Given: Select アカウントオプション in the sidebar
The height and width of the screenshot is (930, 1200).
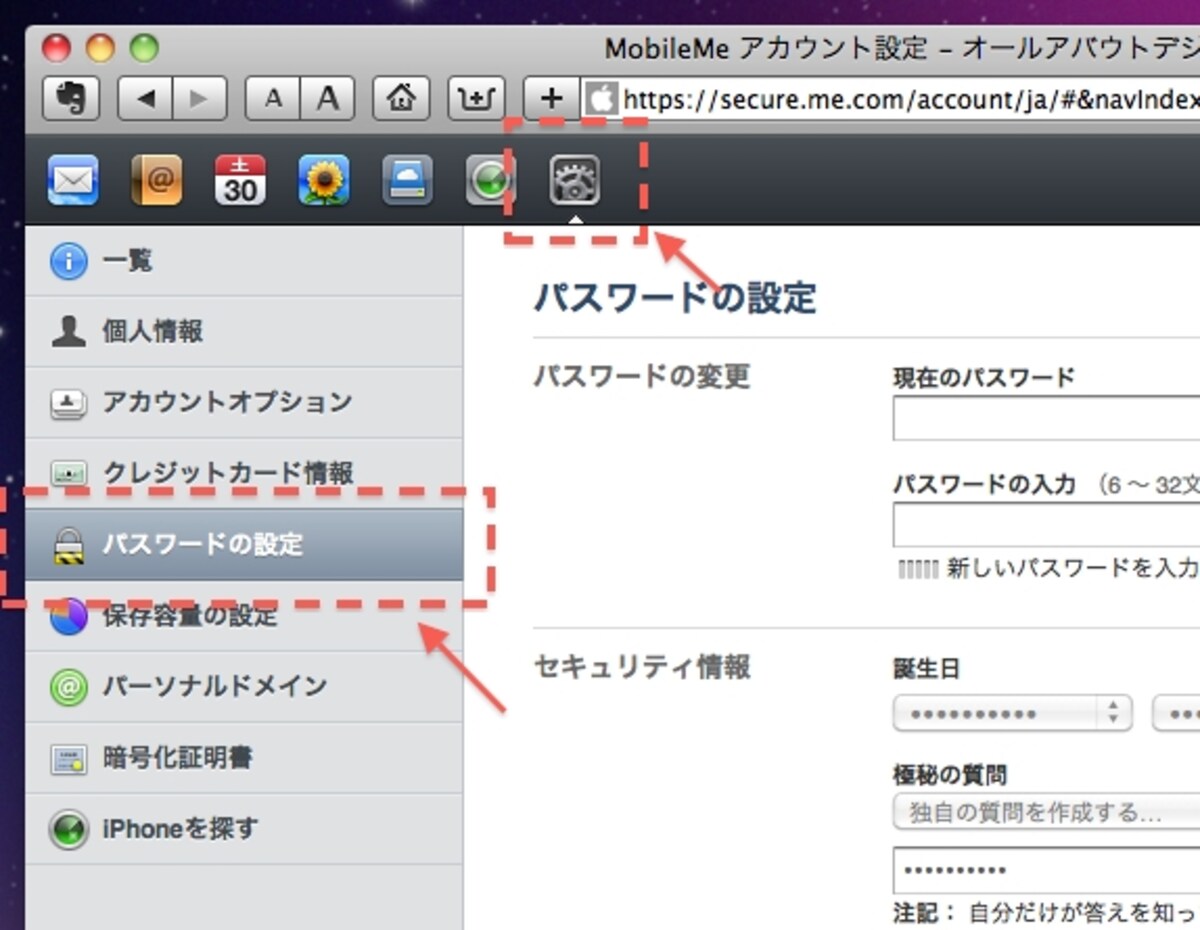Looking at the screenshot, I should tap(244, 402).
